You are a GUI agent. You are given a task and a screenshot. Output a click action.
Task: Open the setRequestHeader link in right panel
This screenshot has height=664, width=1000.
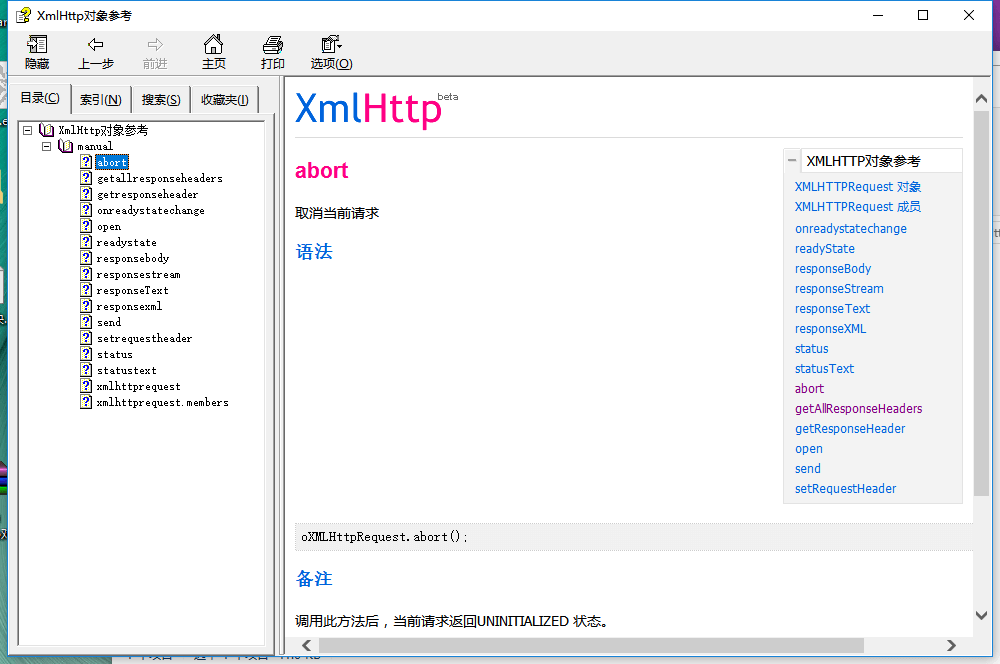pyautogui.click(x=847, y=488)
